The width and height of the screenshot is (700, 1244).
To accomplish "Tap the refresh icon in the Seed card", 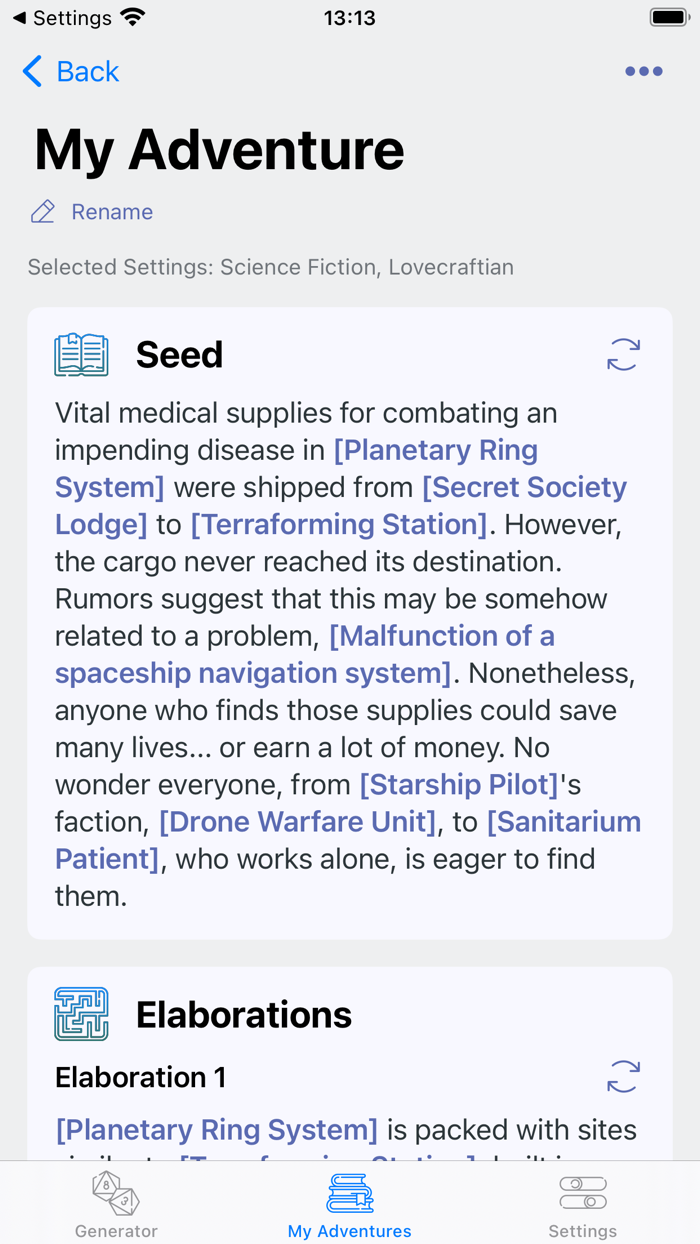I will (623, 355).
